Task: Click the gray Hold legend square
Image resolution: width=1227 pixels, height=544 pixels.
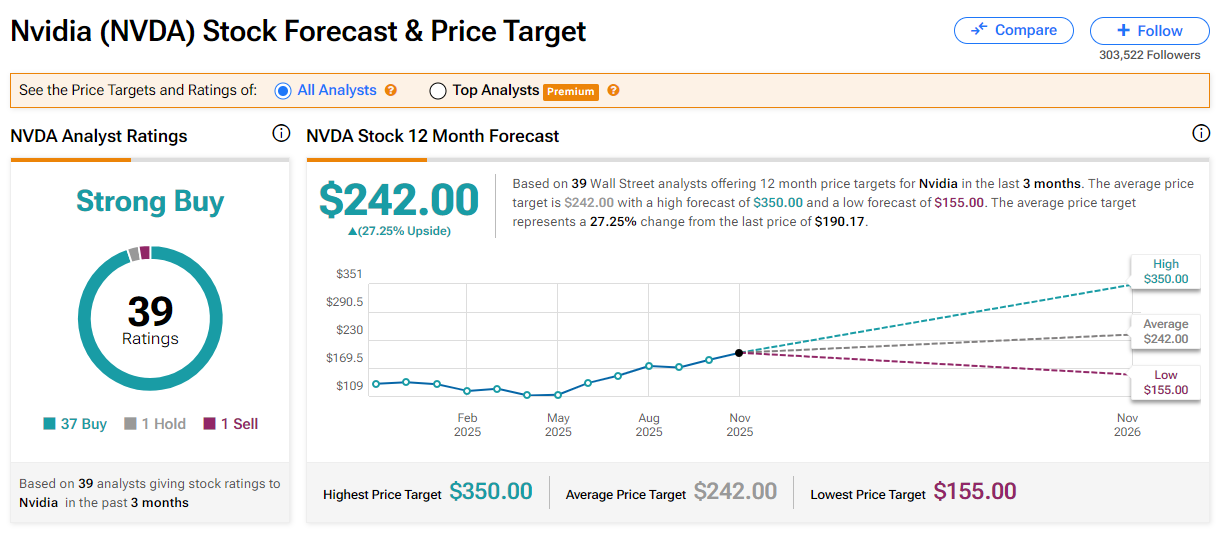Action: 130,424
